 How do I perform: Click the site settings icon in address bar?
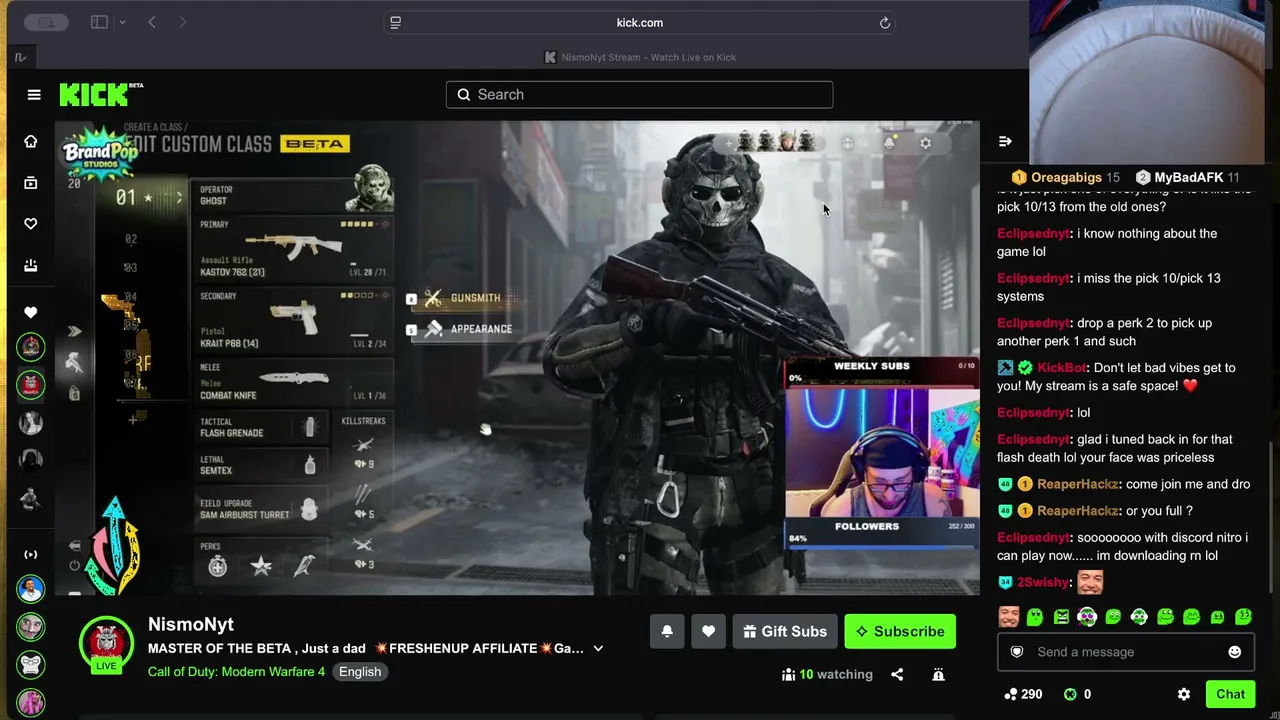click(x=396, y=22)
